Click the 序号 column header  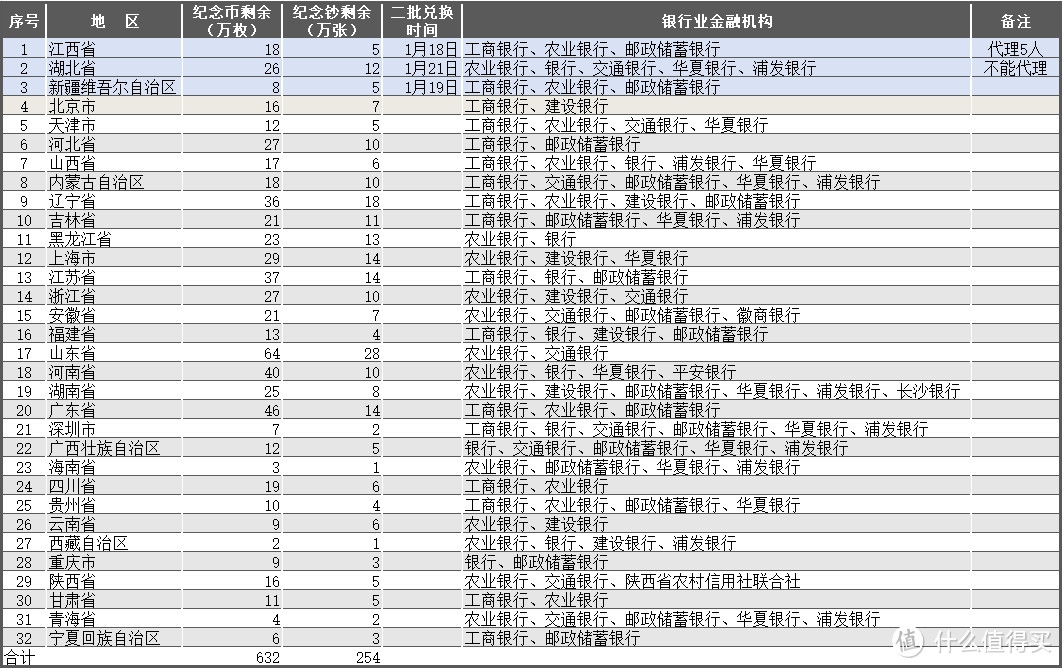coord(24,21)
